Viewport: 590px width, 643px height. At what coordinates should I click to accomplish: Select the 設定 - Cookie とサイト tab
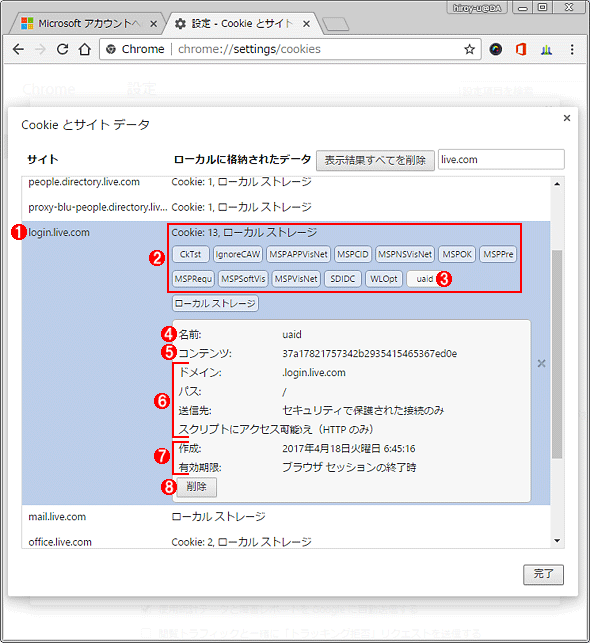pyautogui.click(x=241, y=24)
